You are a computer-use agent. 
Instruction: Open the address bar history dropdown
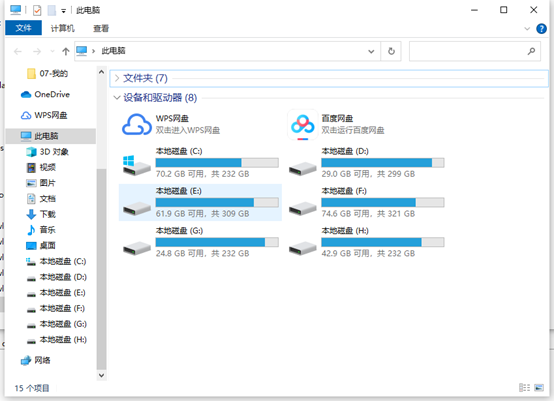pyautogui.click(x=371, y=51)
